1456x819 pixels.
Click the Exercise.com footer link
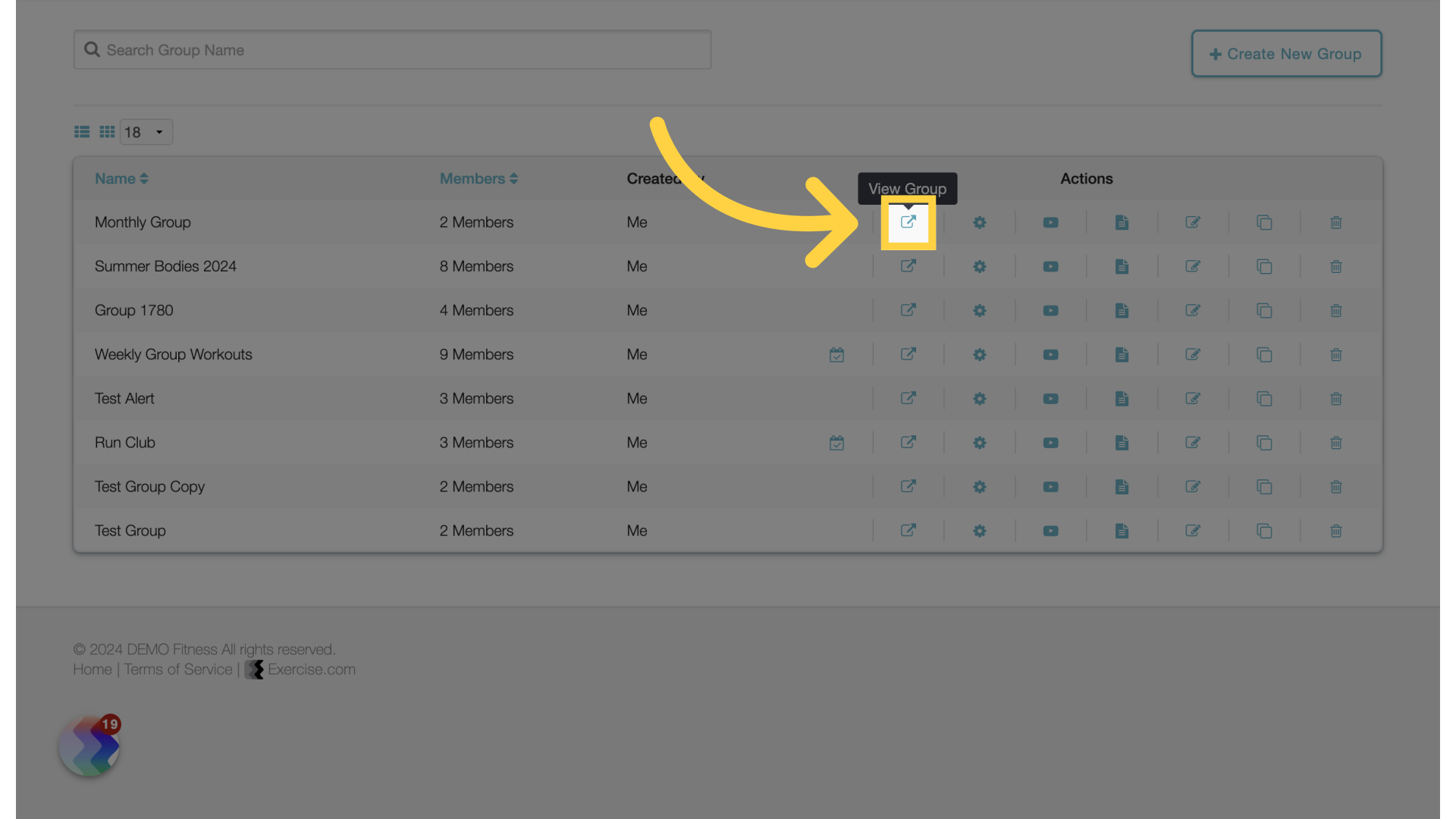[311, 669]
